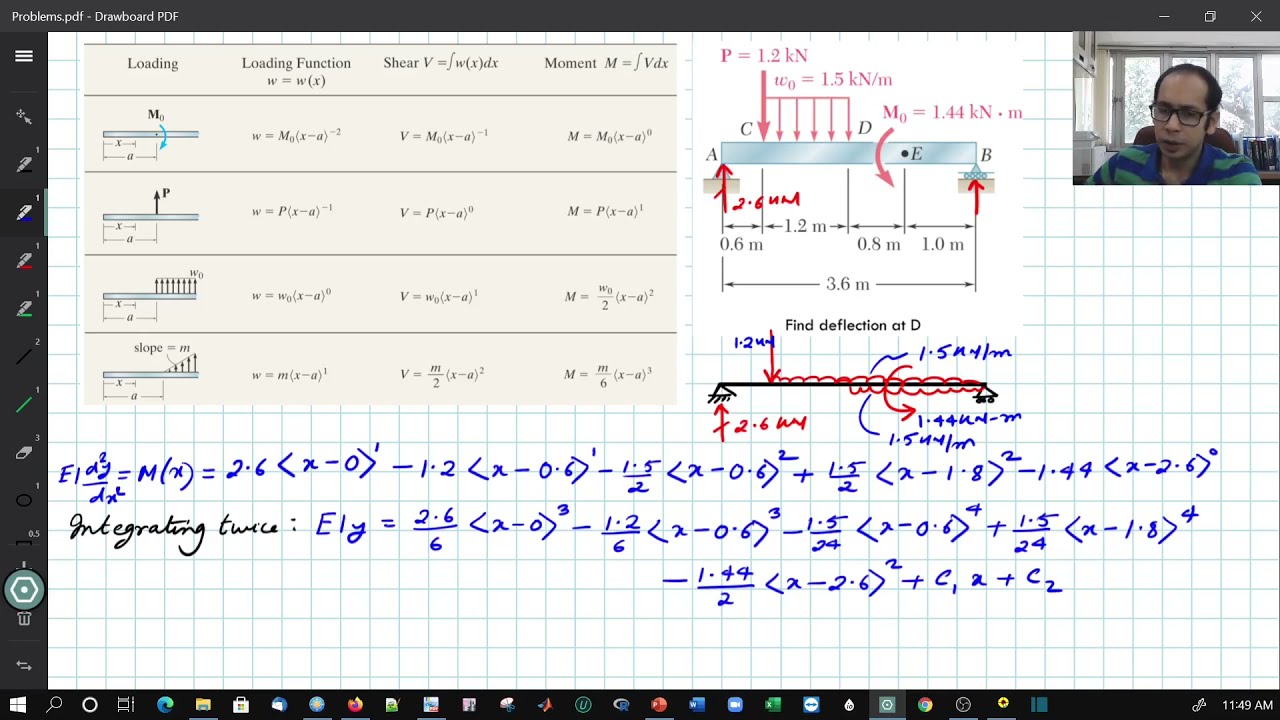Select the eraser tool
The height and width of the screenshot is (720, 1280).
(24, 452)
